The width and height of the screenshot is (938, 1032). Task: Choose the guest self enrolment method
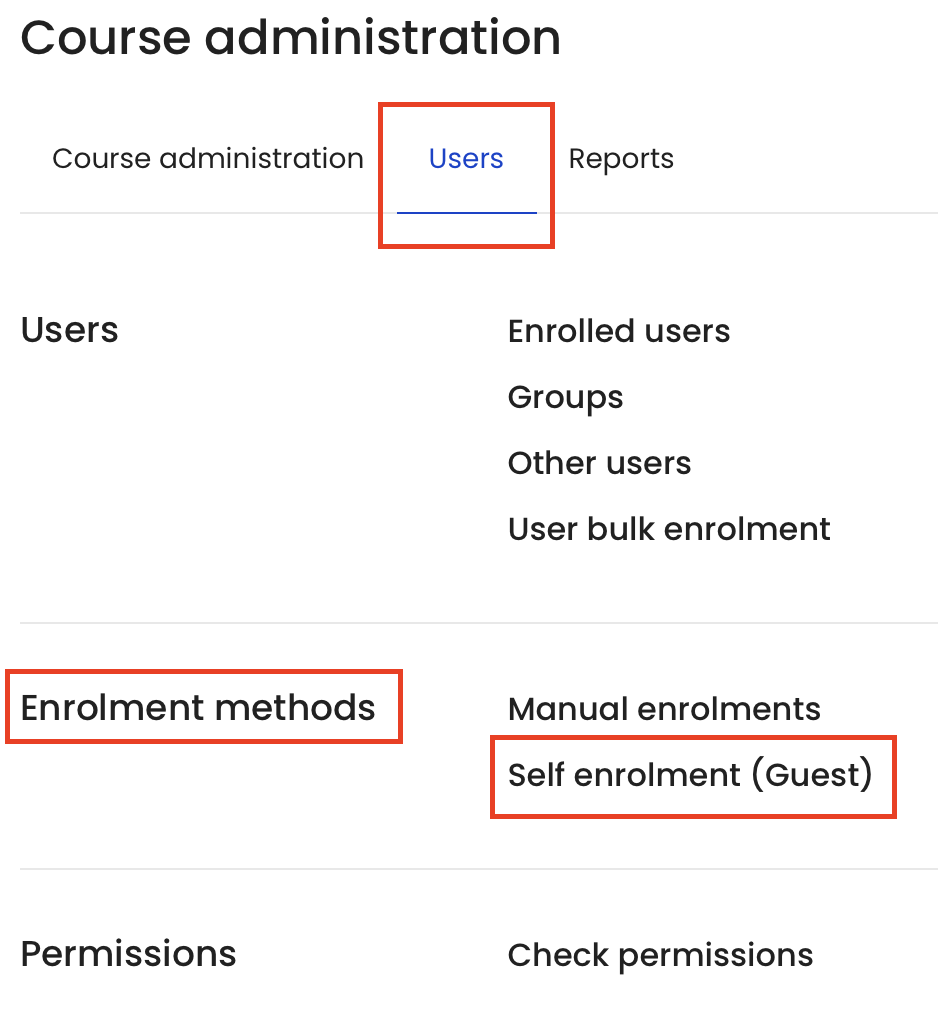(x=690, y=775)
